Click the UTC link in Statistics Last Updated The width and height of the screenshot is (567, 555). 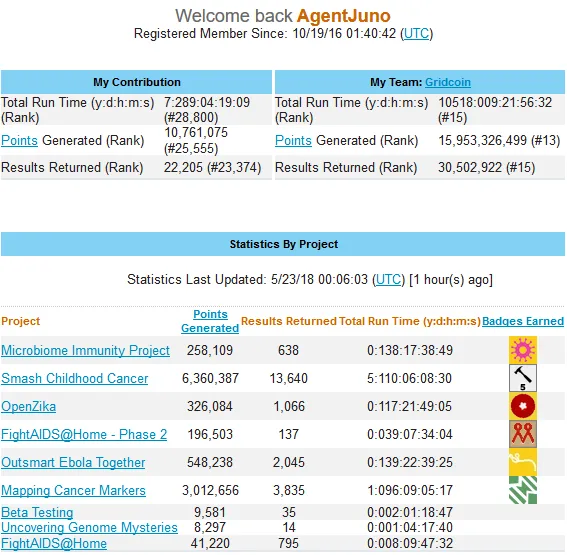pyautogui.click(x=388, y=279)
